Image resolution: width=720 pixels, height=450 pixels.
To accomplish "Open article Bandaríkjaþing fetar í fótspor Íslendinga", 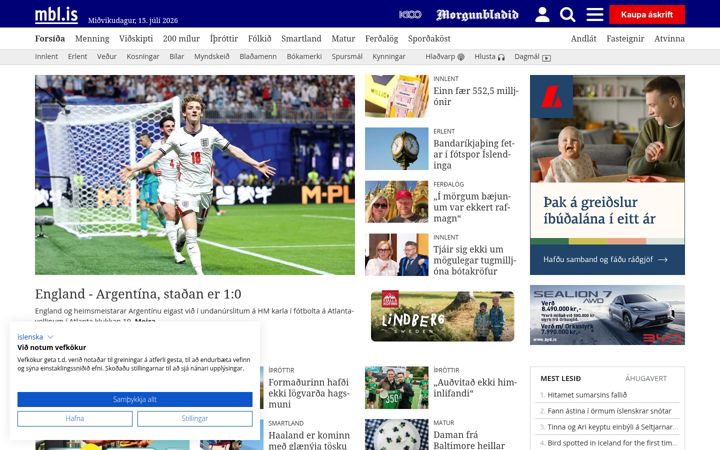I will (x=474, y=154).
